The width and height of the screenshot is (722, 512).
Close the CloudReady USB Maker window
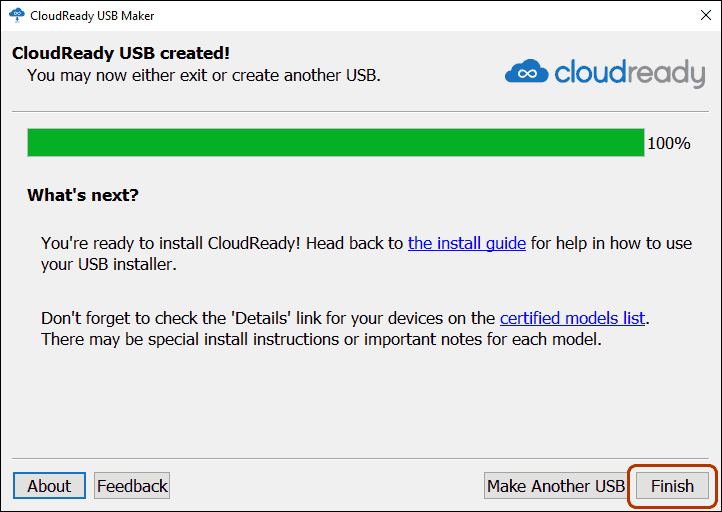click(x=705, y=15)
